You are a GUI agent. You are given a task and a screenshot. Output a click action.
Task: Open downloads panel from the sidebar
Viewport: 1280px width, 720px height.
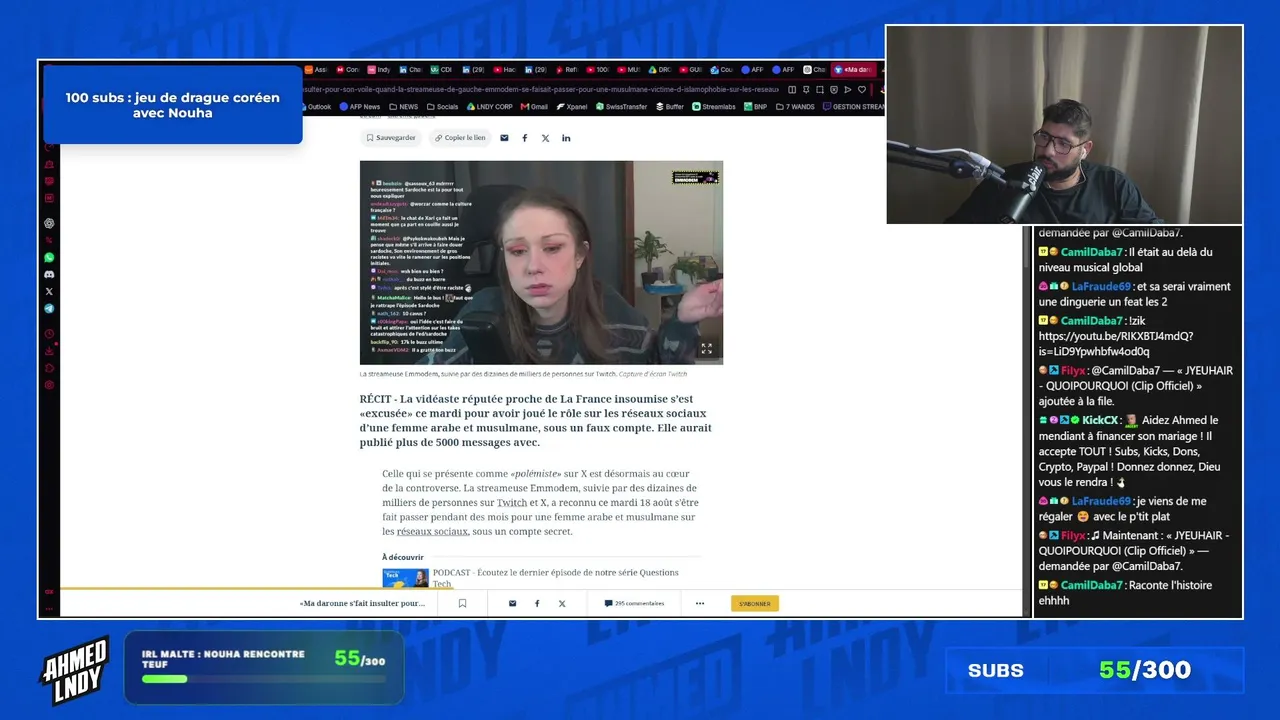click(x=49, y=351)
